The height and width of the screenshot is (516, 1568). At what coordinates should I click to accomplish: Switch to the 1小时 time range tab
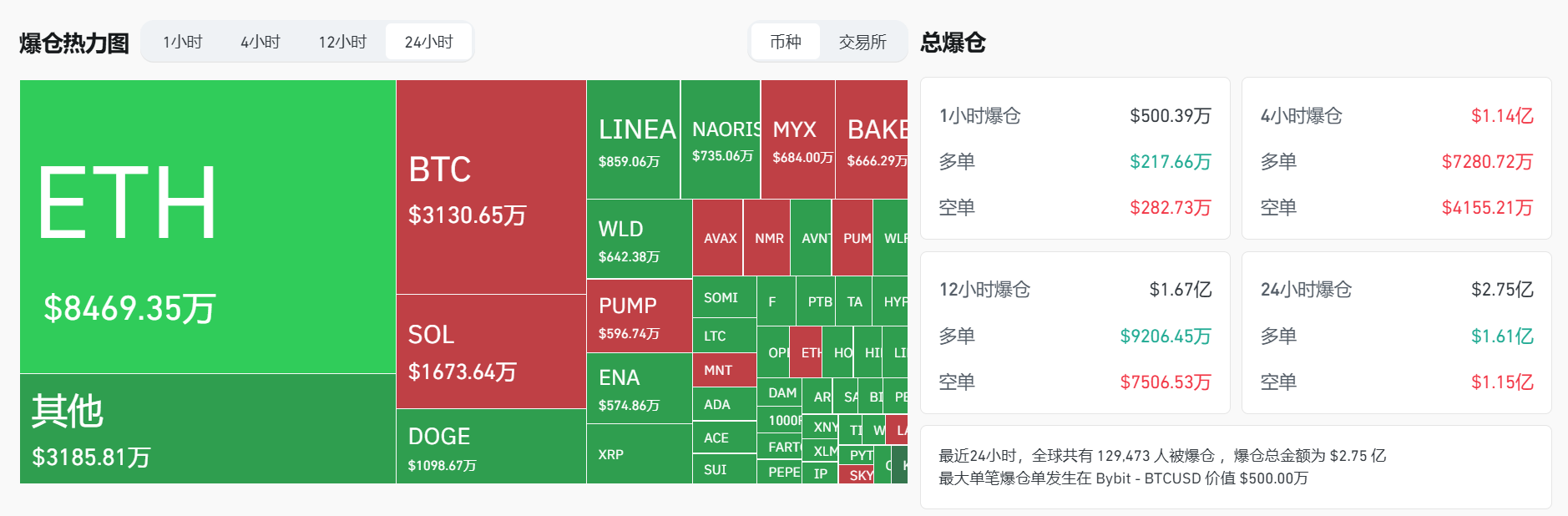[x=182, y=42]
